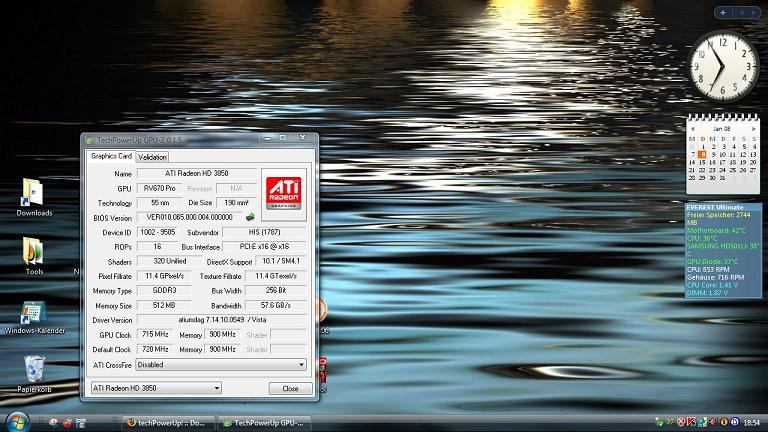Image resolution: width=768 pixels, height=432 pixels.
Task: Select day 15 in calendar gadget
Action: point(702,162)
